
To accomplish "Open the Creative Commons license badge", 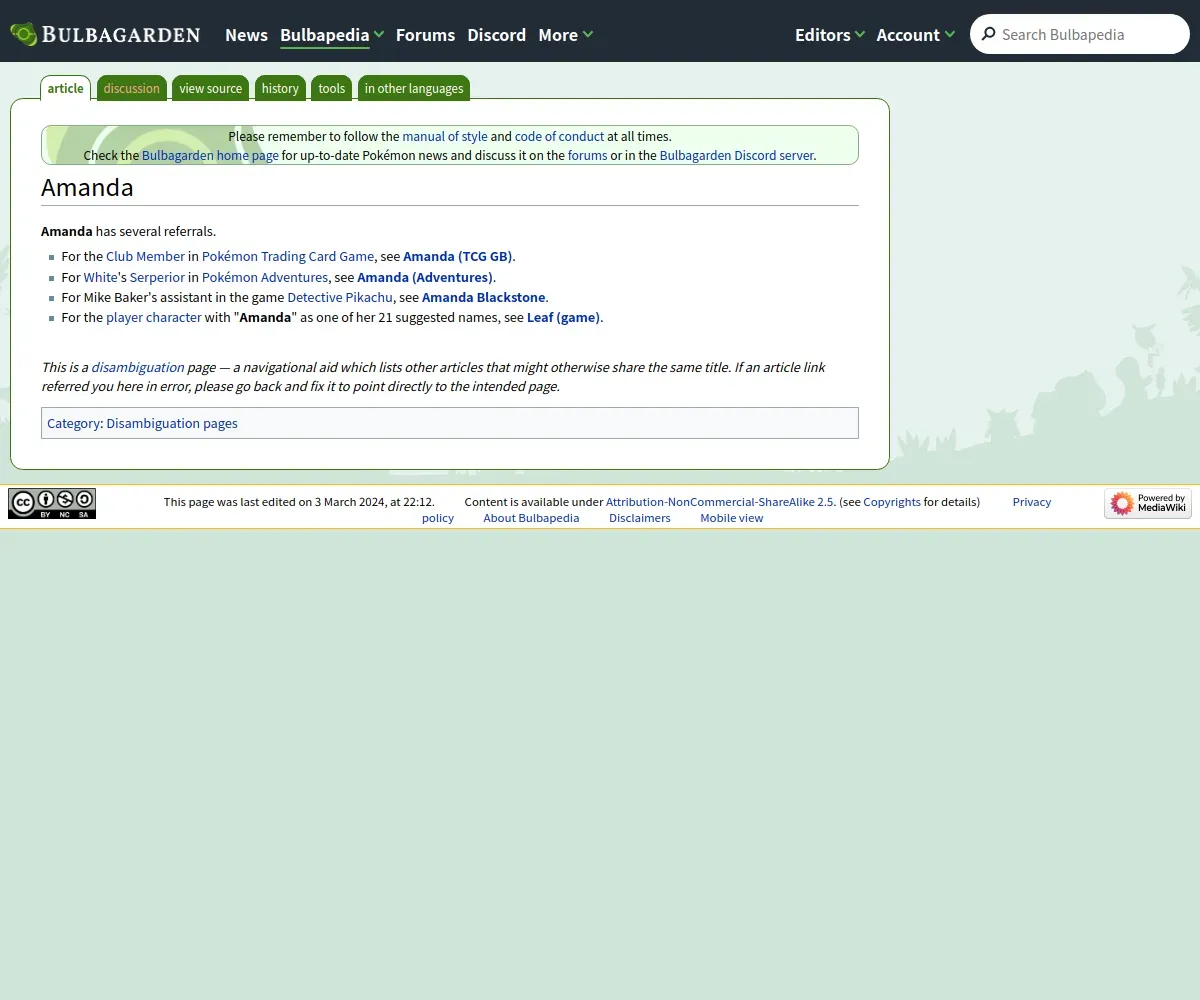I will click(x=52, y=503).
